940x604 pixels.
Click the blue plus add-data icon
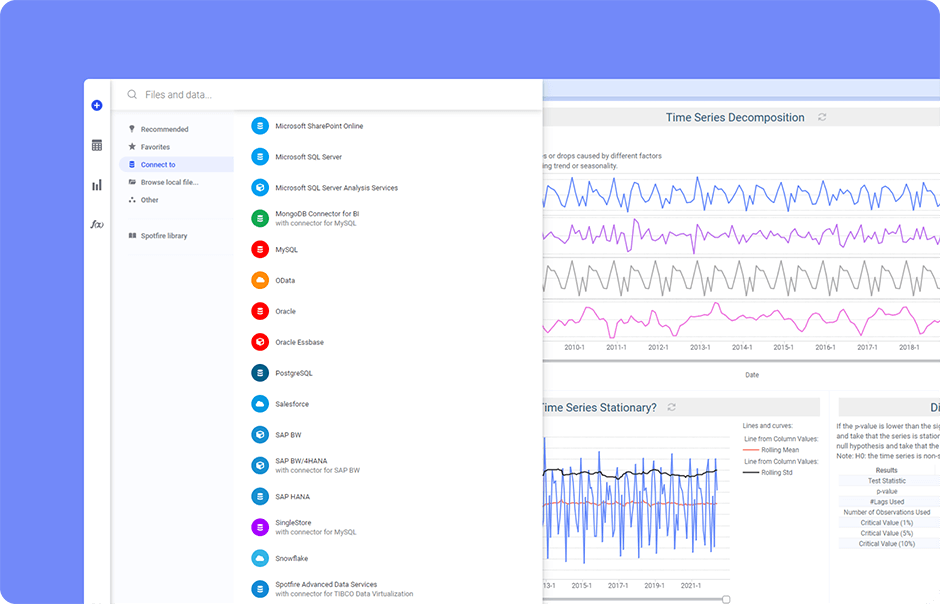[x=97, y=105]
